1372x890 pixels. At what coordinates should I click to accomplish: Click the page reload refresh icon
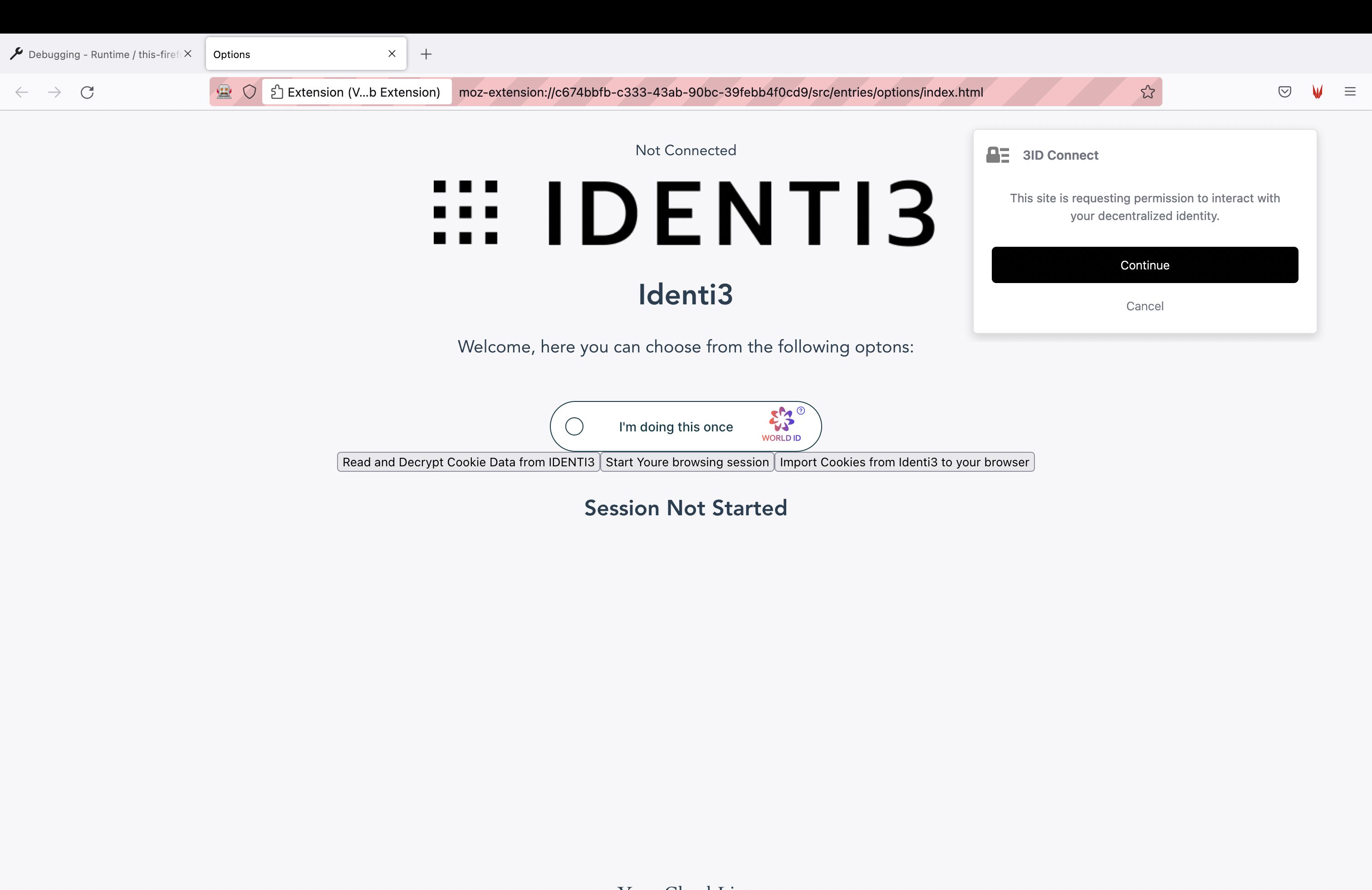(88, 92)
